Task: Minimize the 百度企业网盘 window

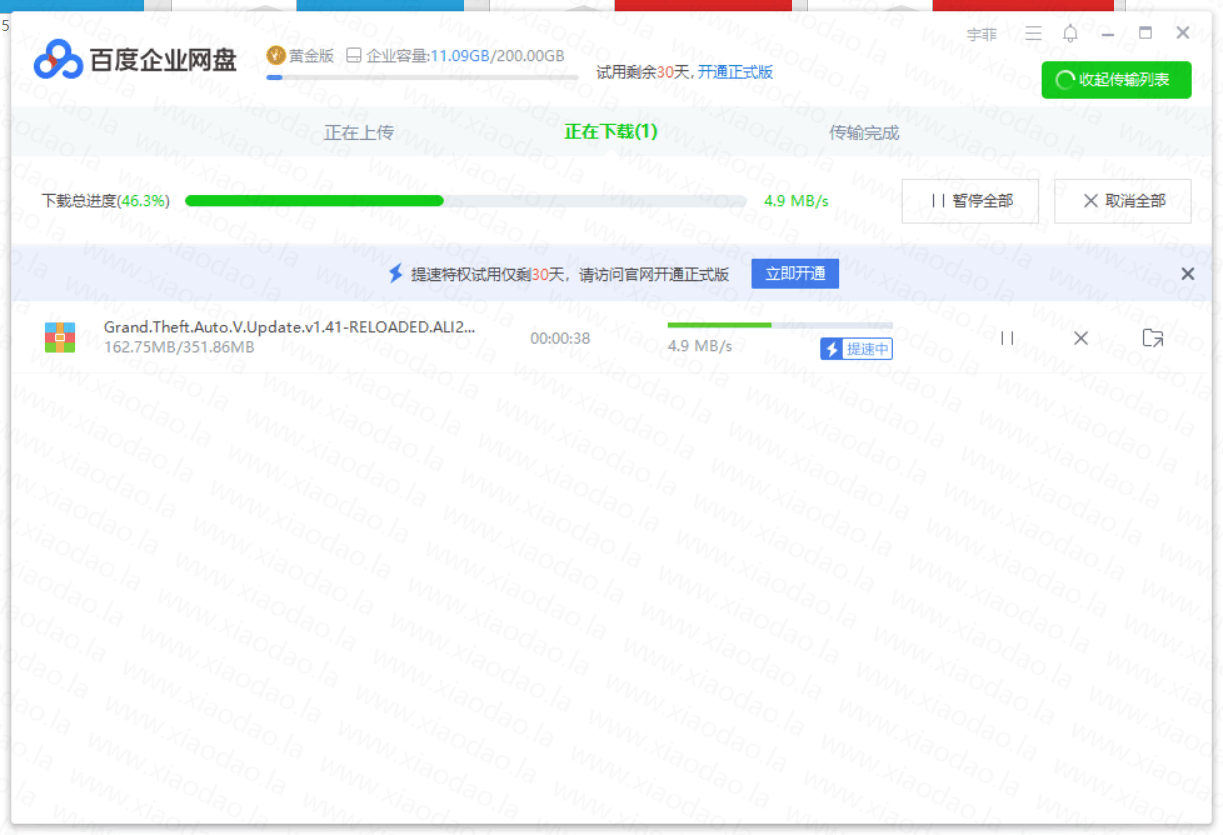Action: pos(1108,34)
